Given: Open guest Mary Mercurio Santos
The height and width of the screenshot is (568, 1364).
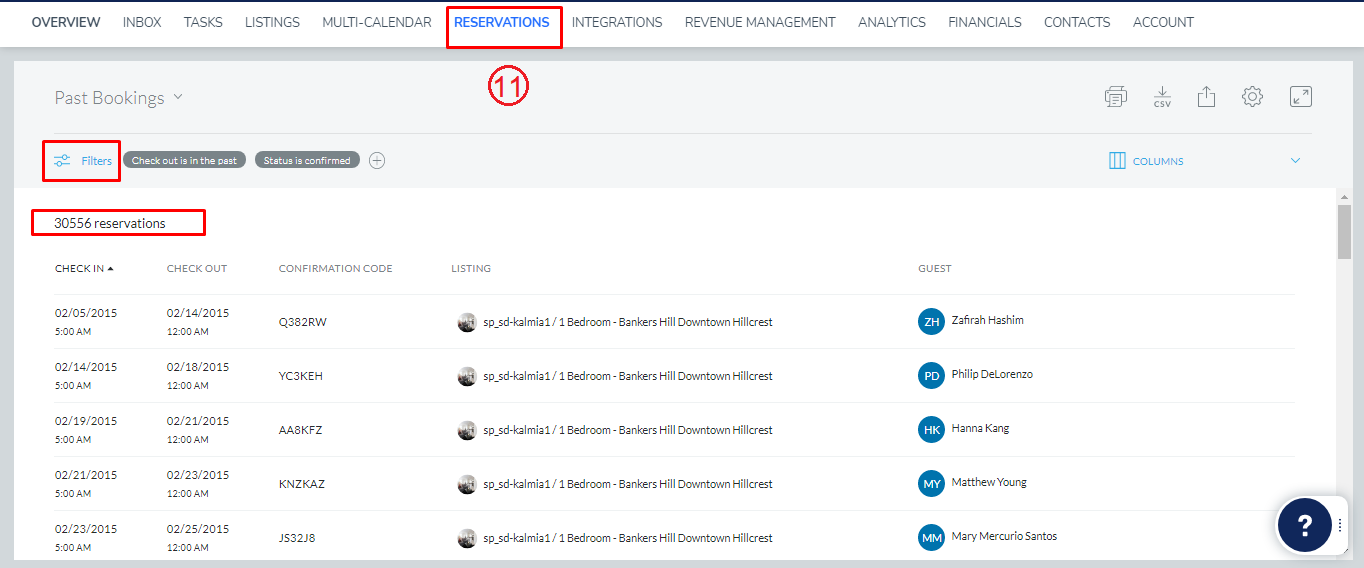Looking at the screenshot, I should [1004, 537].
